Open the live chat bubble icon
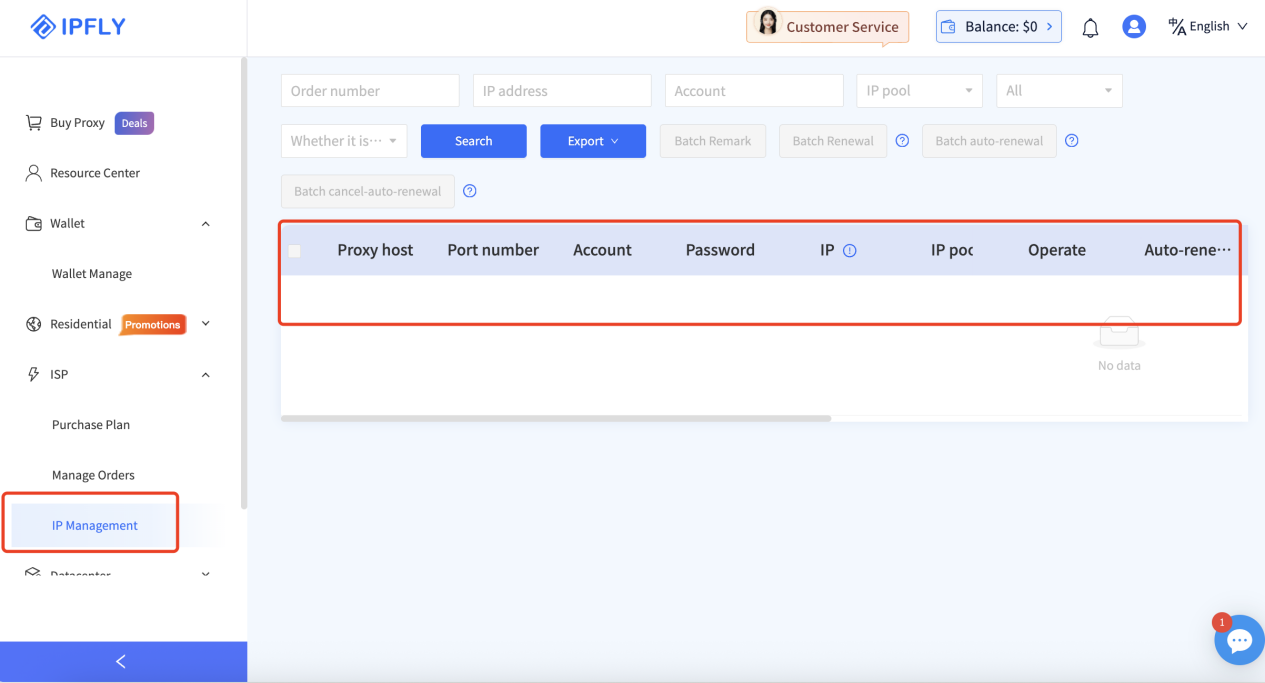This screenshot has width=1265, height=683. click(1239, 641)
